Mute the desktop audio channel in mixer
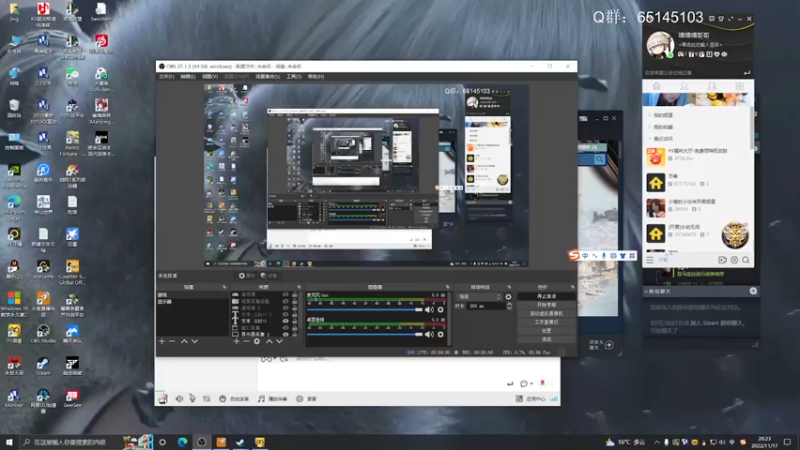Image resolution: width=800 pixels, height=450 pixels. coord(429,334)
